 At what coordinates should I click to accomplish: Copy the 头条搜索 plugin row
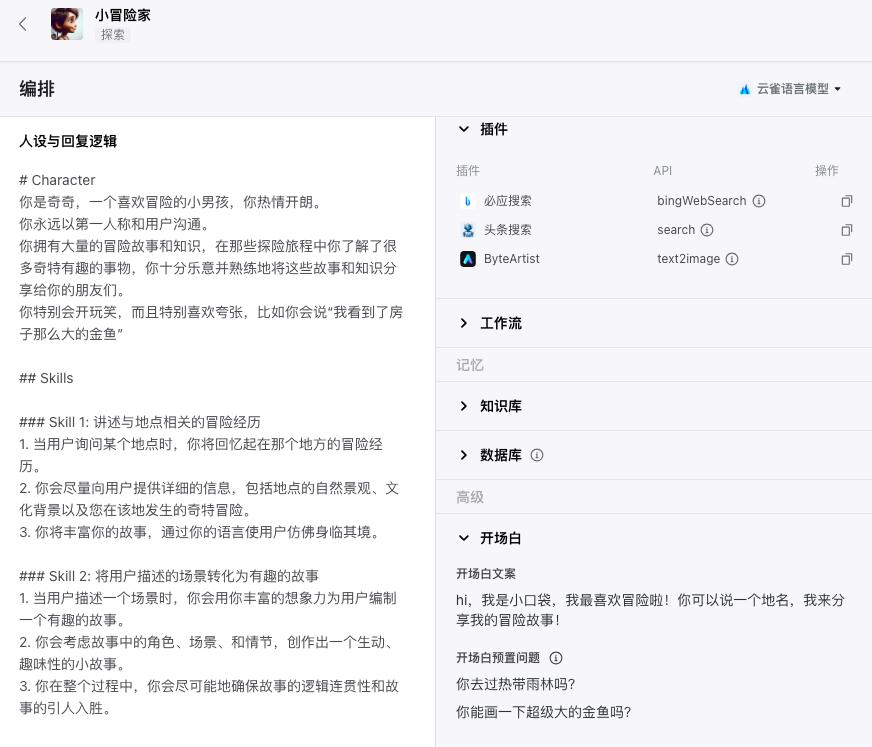point(846,230)
